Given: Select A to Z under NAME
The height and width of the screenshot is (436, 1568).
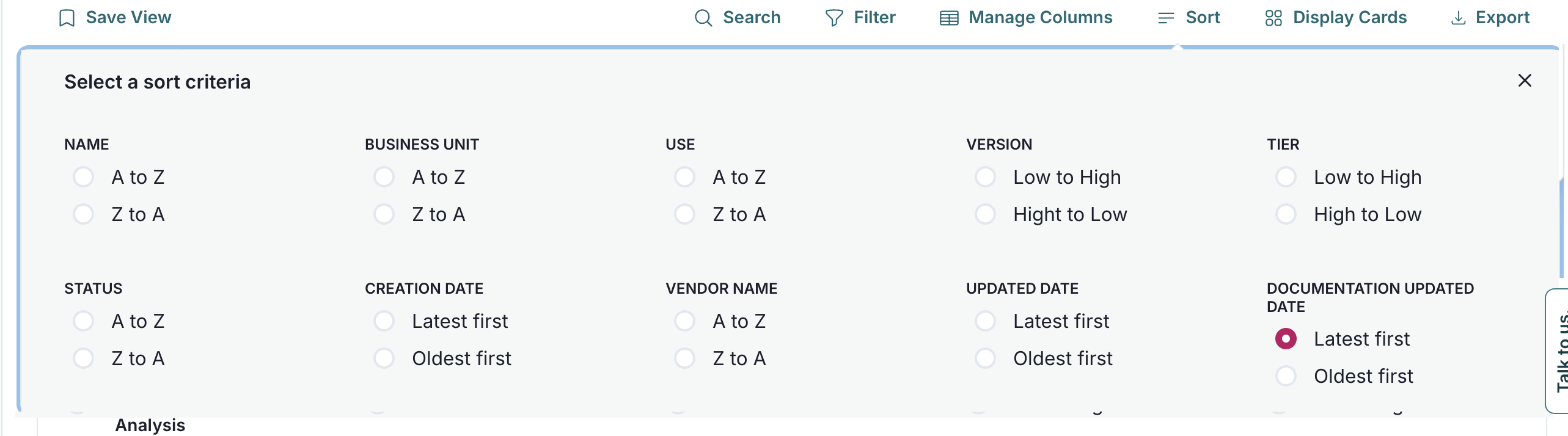Looking at the screenshot, I should (x=84, y=176).
